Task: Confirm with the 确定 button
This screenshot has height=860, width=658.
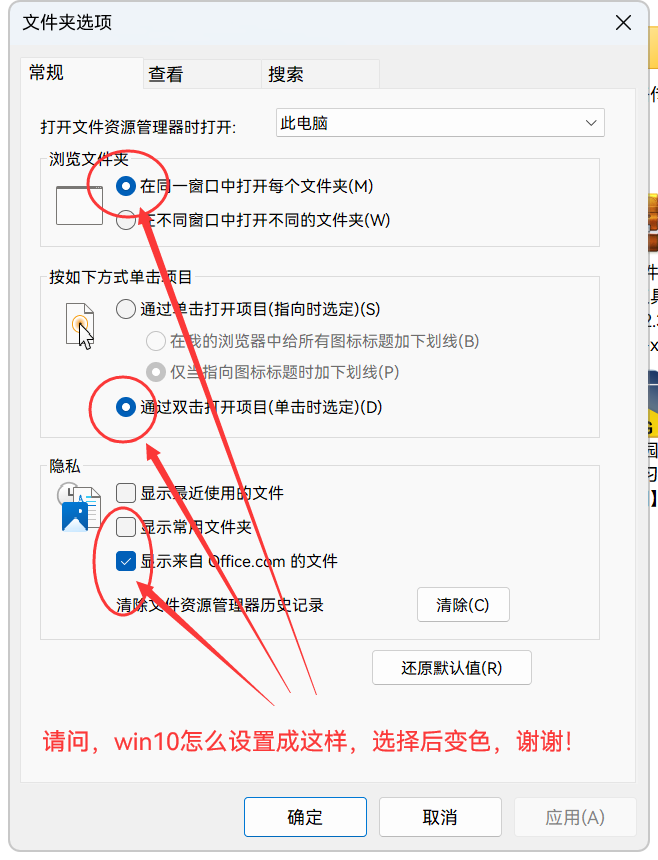Action: coord(305,817)
